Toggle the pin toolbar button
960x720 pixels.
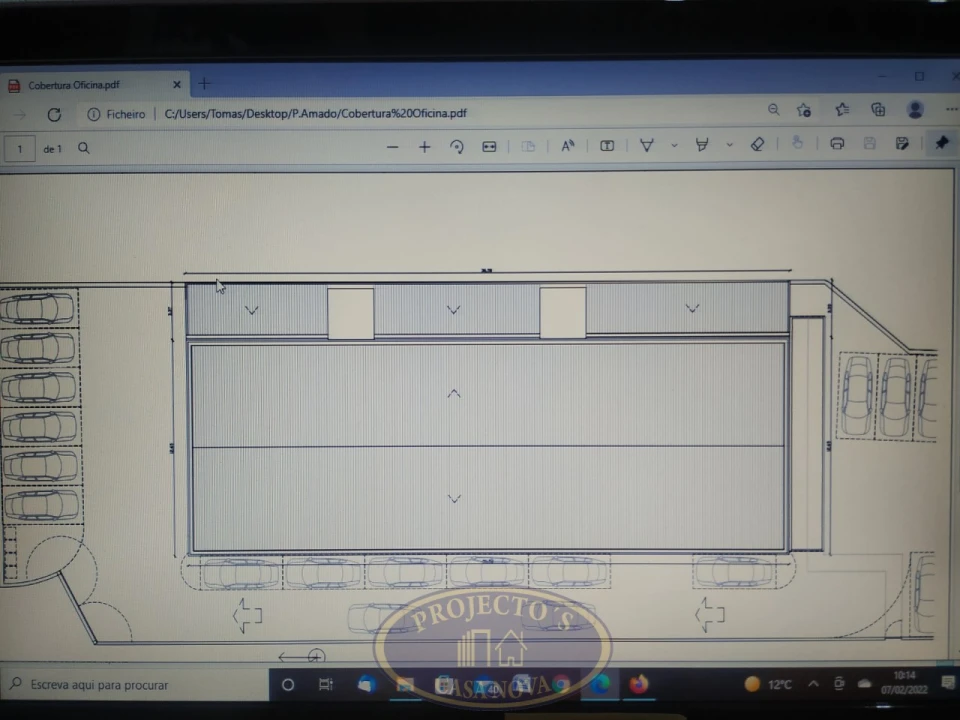coord(941,143)
